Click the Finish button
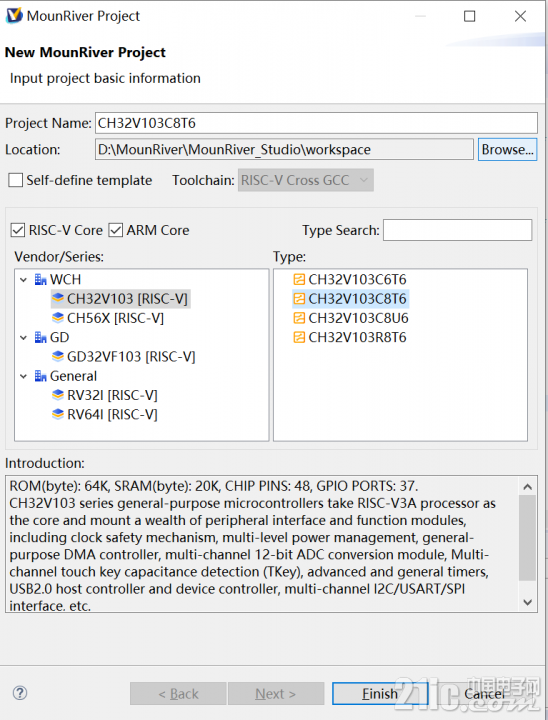The image size is (548, 720). pyautogui.click(x=380, y=693)
